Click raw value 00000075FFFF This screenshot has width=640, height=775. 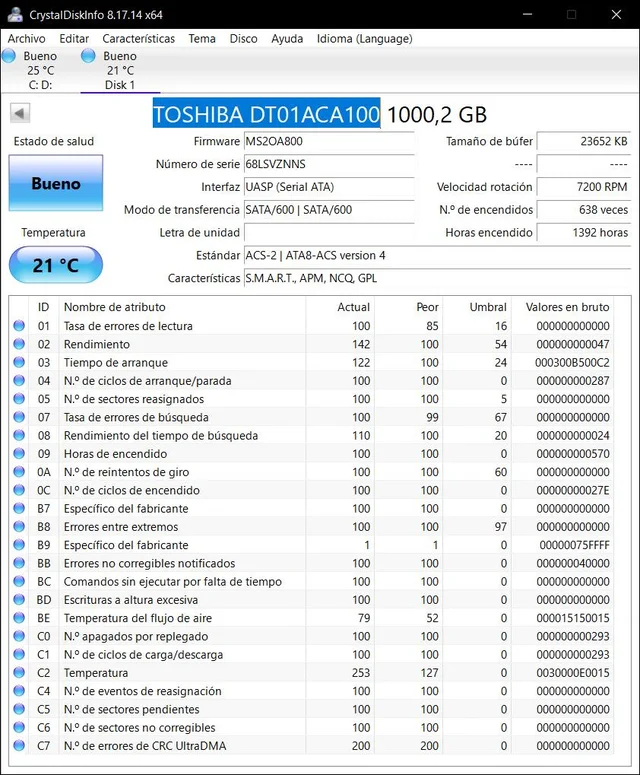pyautogui.click(x=574, y=545)
